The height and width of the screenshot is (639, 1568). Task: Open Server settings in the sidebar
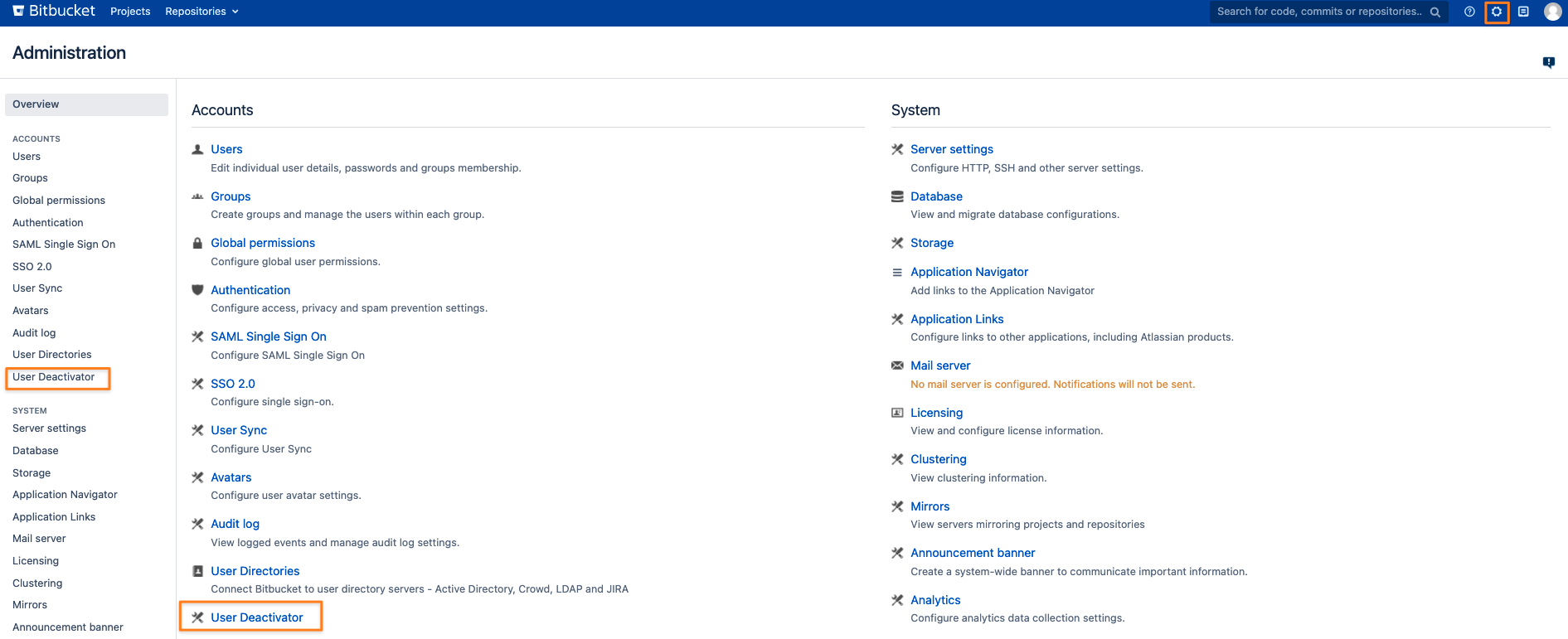[49, 428]
